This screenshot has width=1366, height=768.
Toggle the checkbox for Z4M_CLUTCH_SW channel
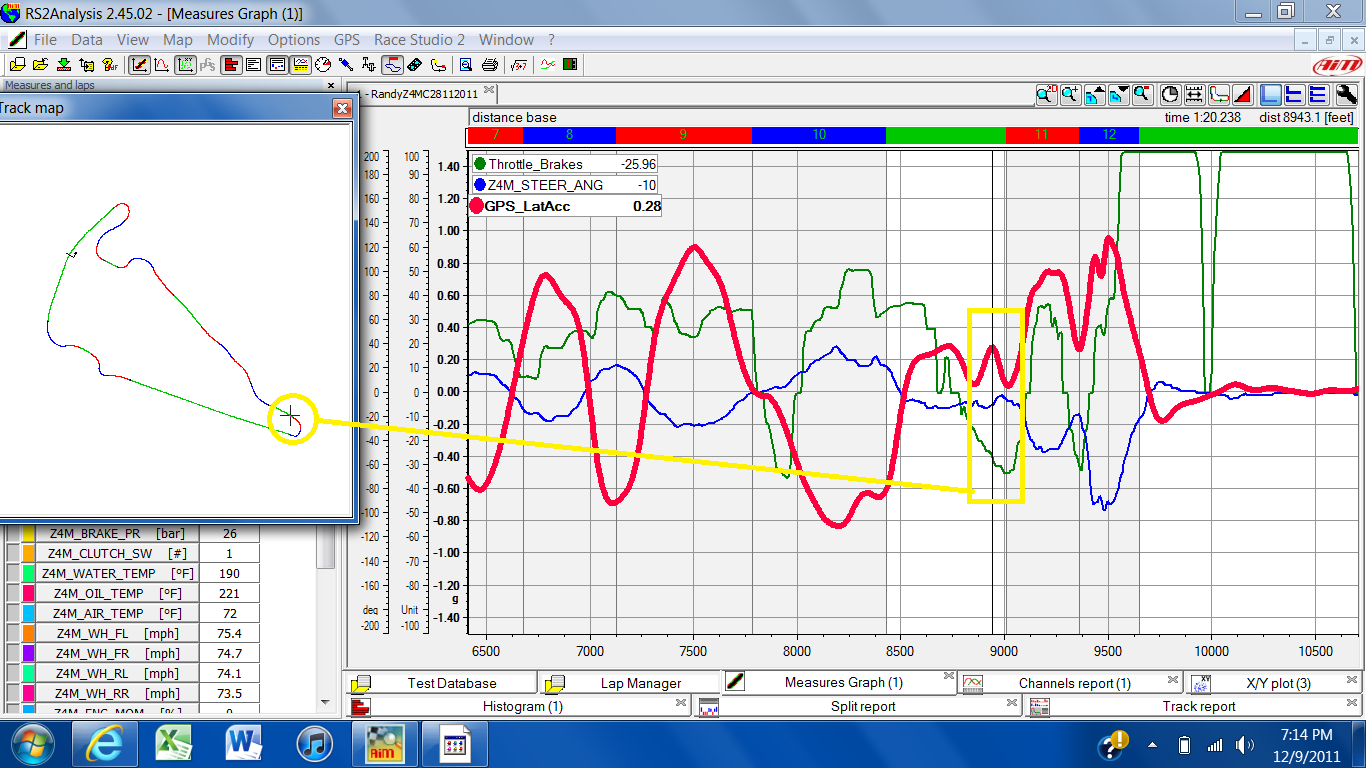click(13, 554)
